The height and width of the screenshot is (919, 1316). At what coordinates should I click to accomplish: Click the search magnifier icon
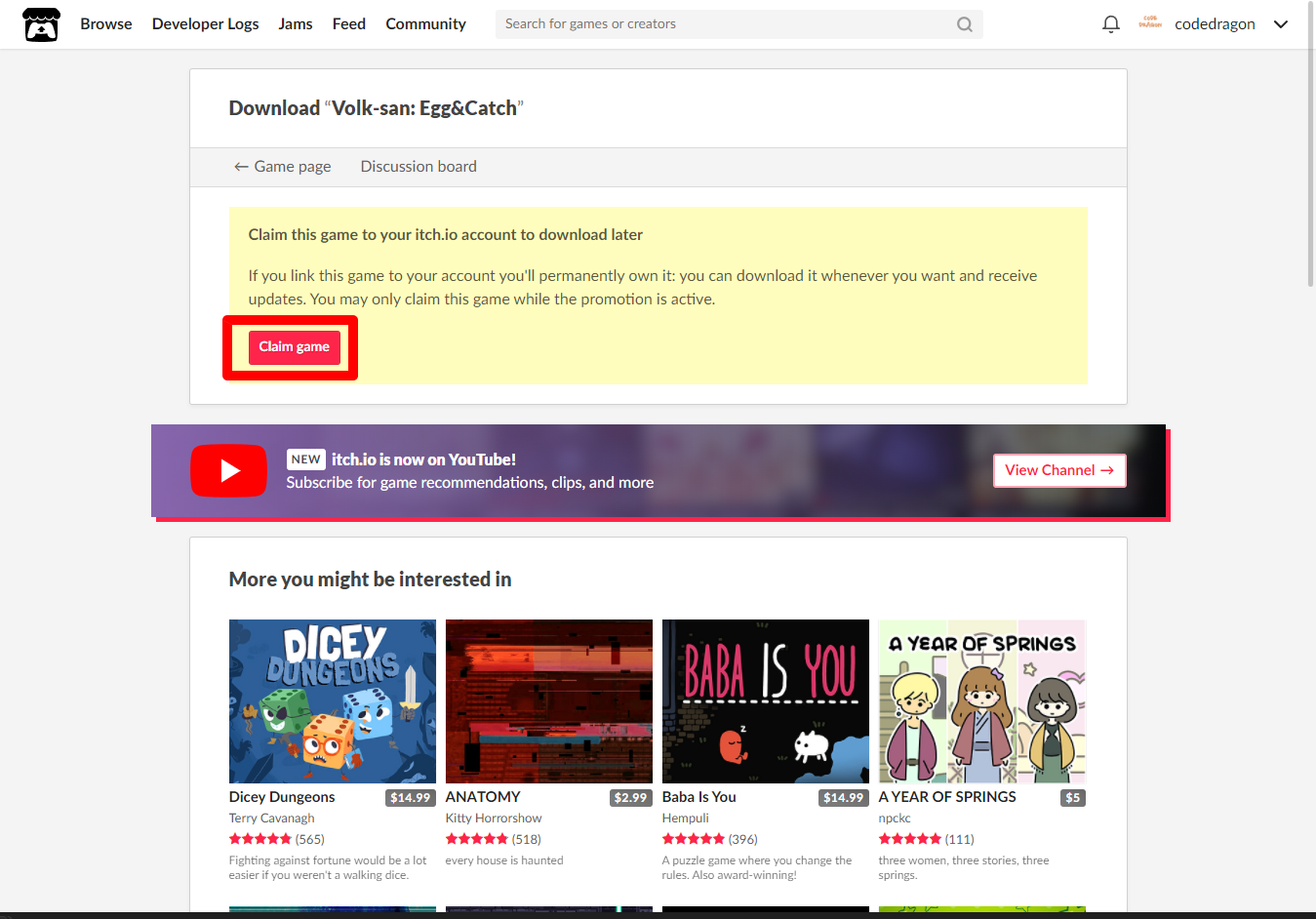click(x=964, y=24)
